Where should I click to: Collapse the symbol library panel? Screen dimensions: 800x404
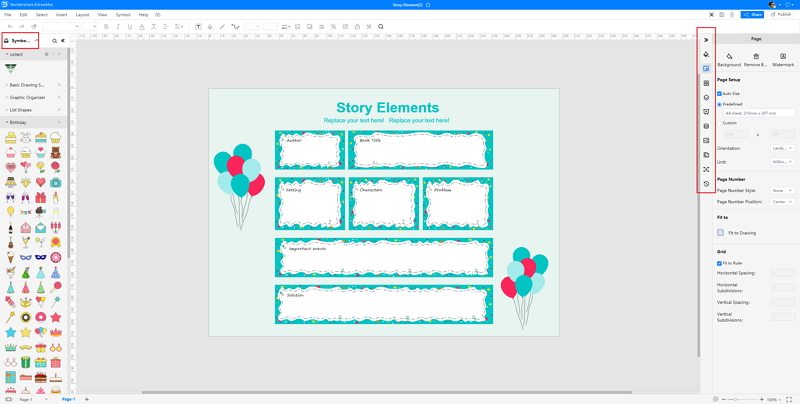tap(63, 40)
